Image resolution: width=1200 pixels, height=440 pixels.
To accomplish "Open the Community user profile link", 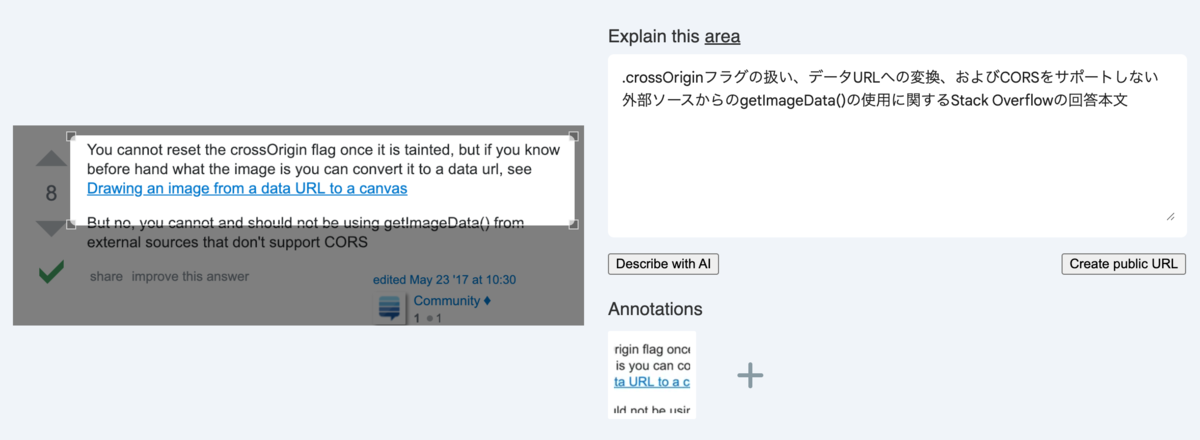I will (x=447, y=301).
